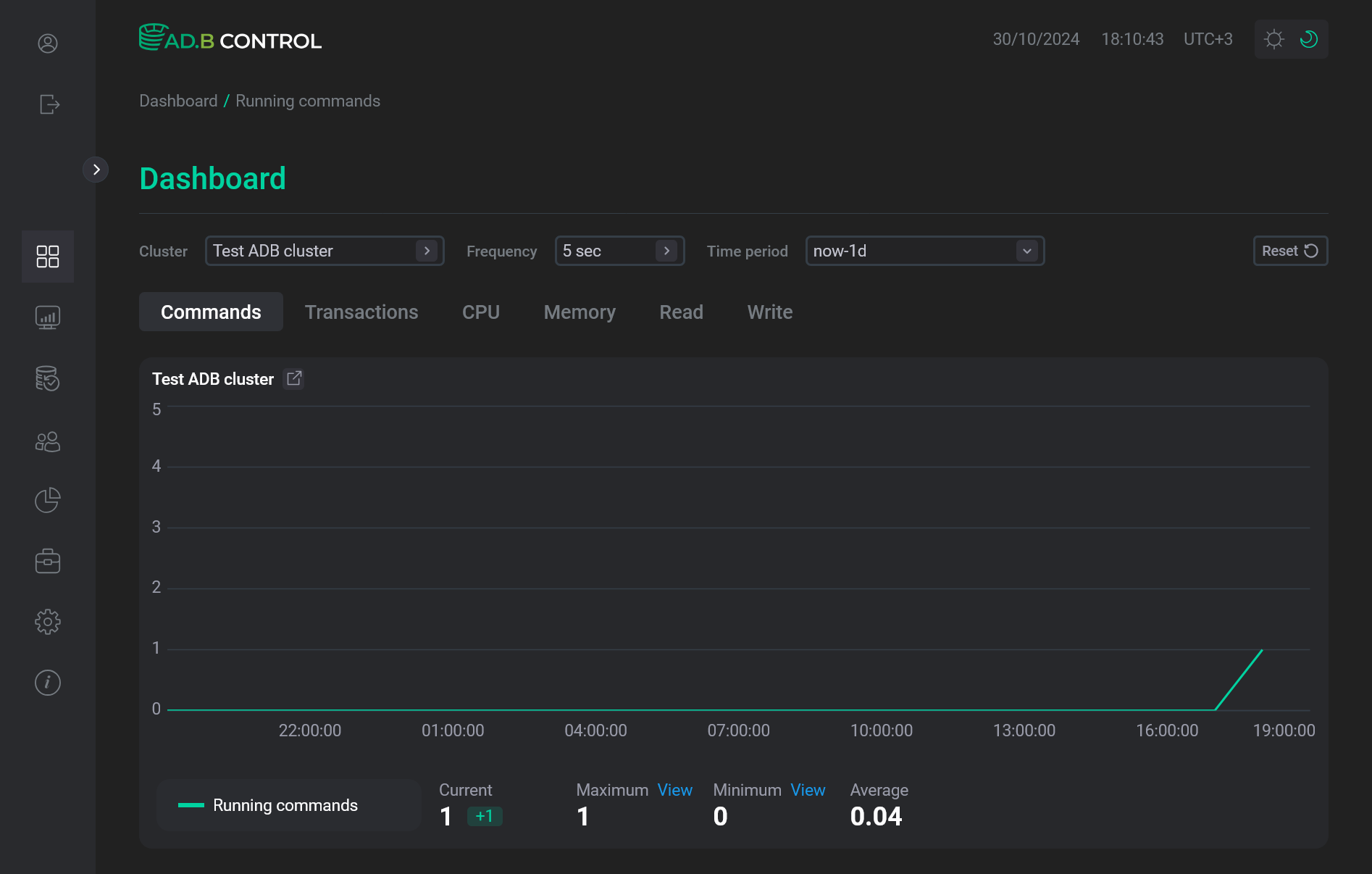
Task: Open the Time period dropdown now-1d
Action: click(925, 251)
